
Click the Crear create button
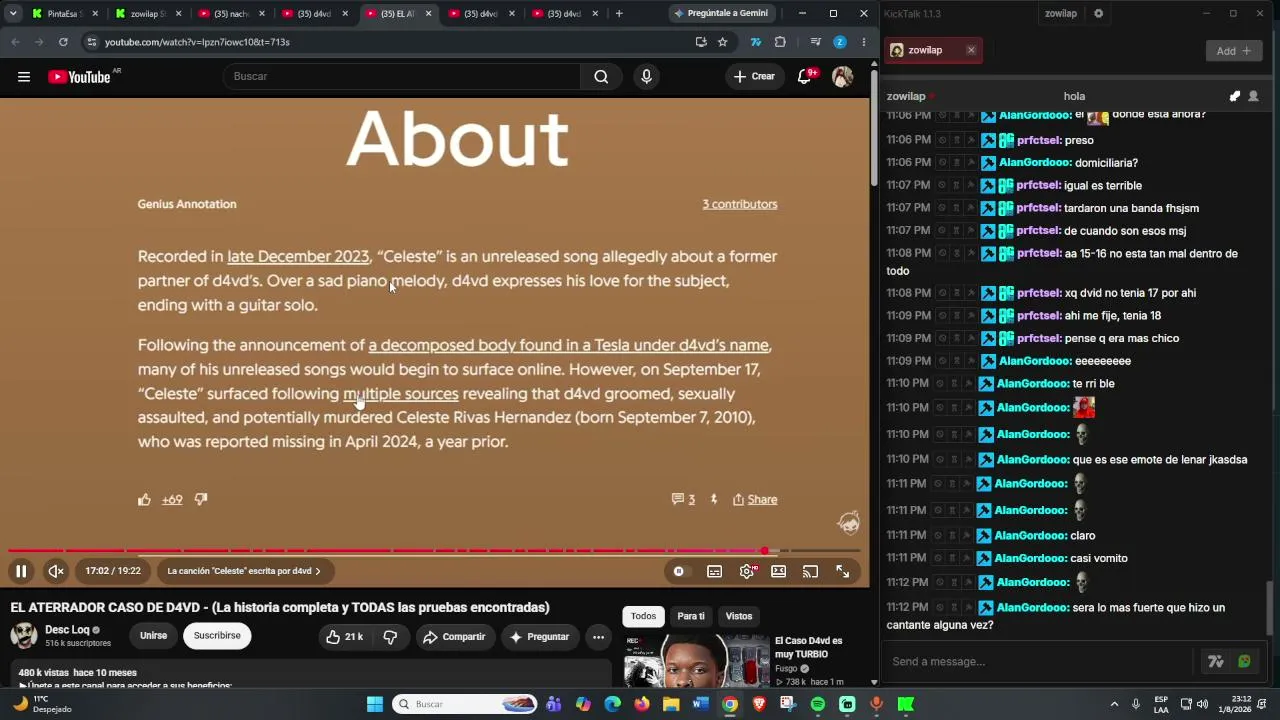point(754,77)
